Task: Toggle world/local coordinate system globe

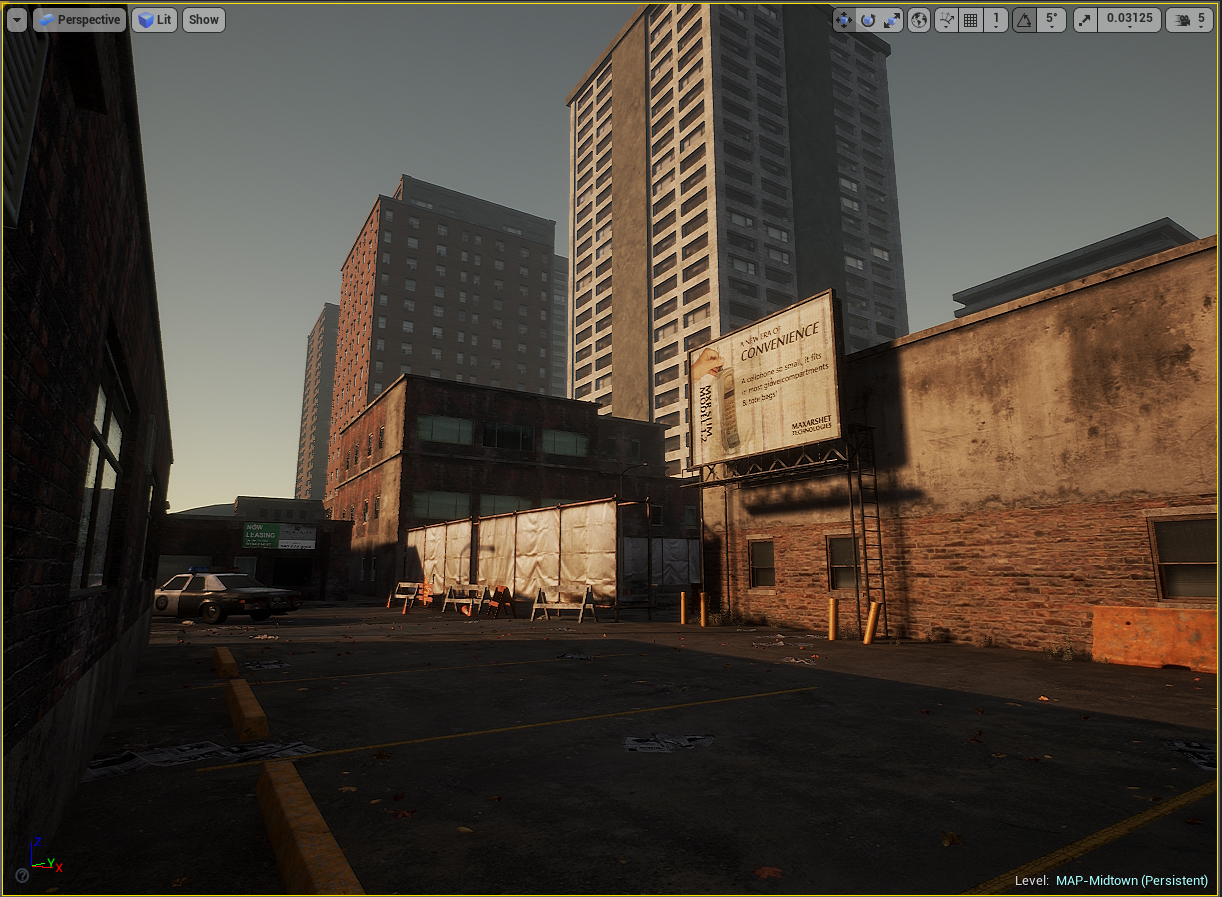Action: click(x=919, y=20)
